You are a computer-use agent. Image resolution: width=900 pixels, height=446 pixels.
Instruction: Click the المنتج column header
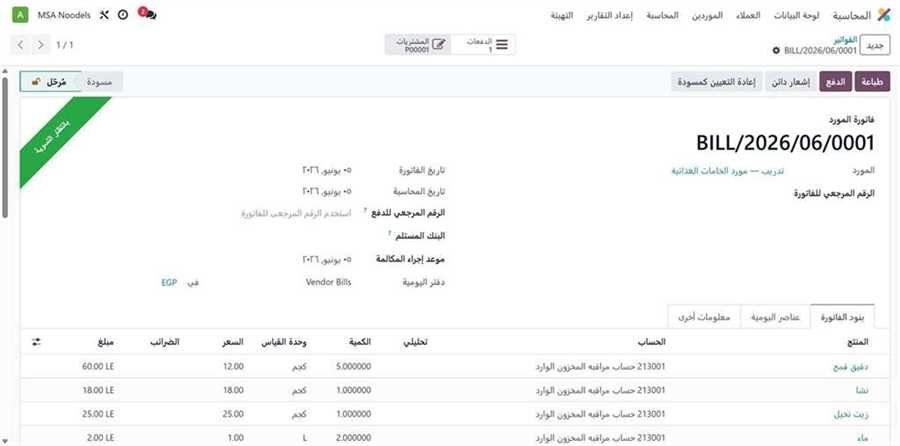pos(858,342)
